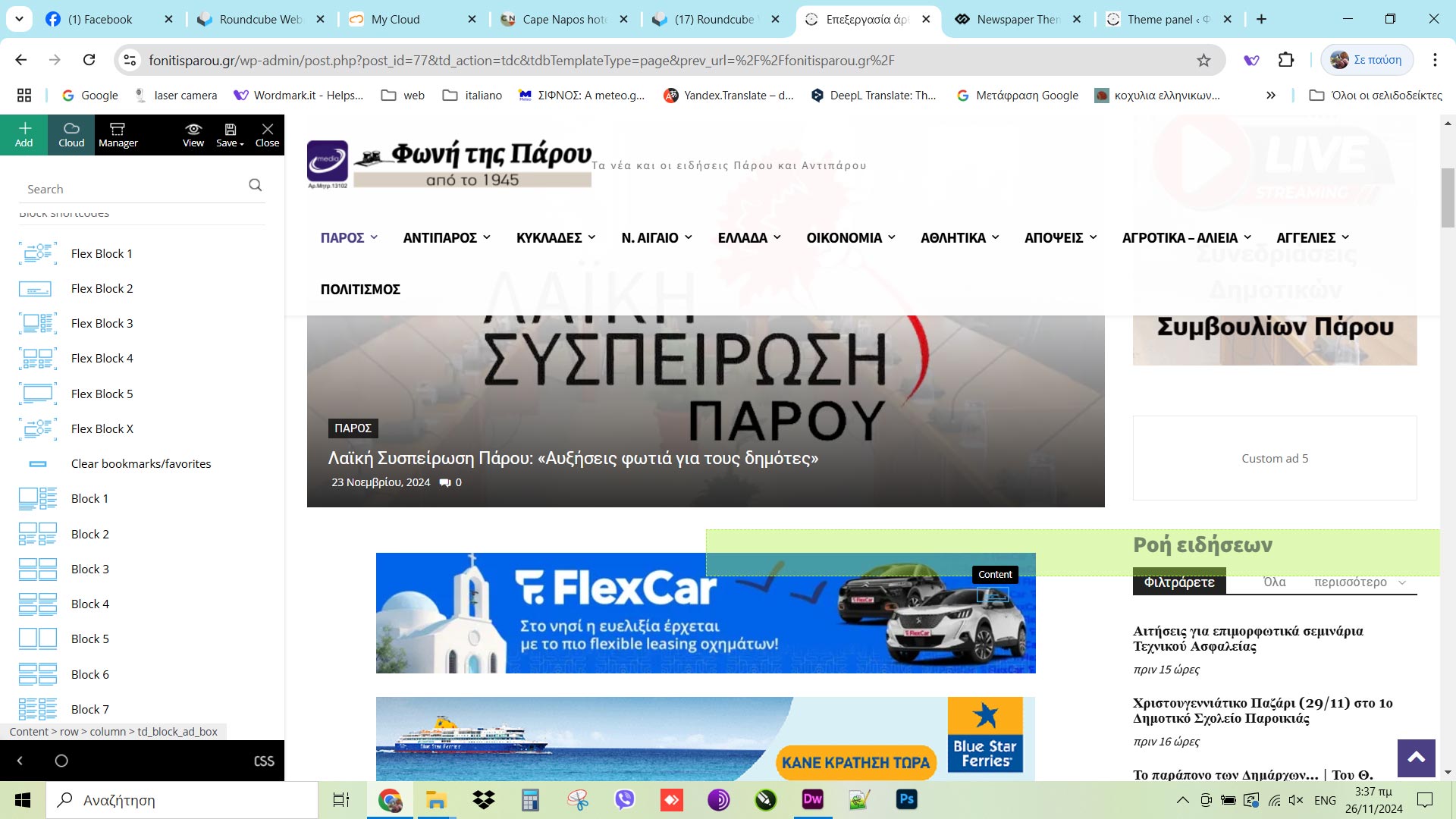Screen dimensions: 1456x819
Task: Expand the ΕΛΛΑΔΑ menu
Action: tap(749, 238)
